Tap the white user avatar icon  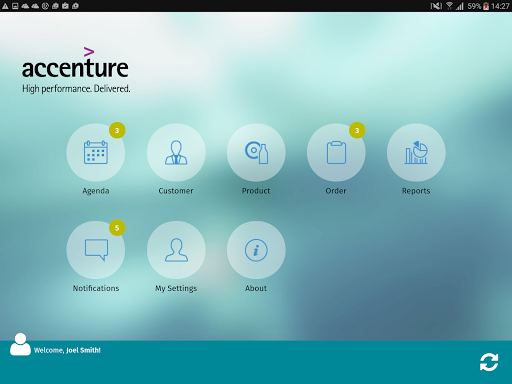(x=20, y=344)
